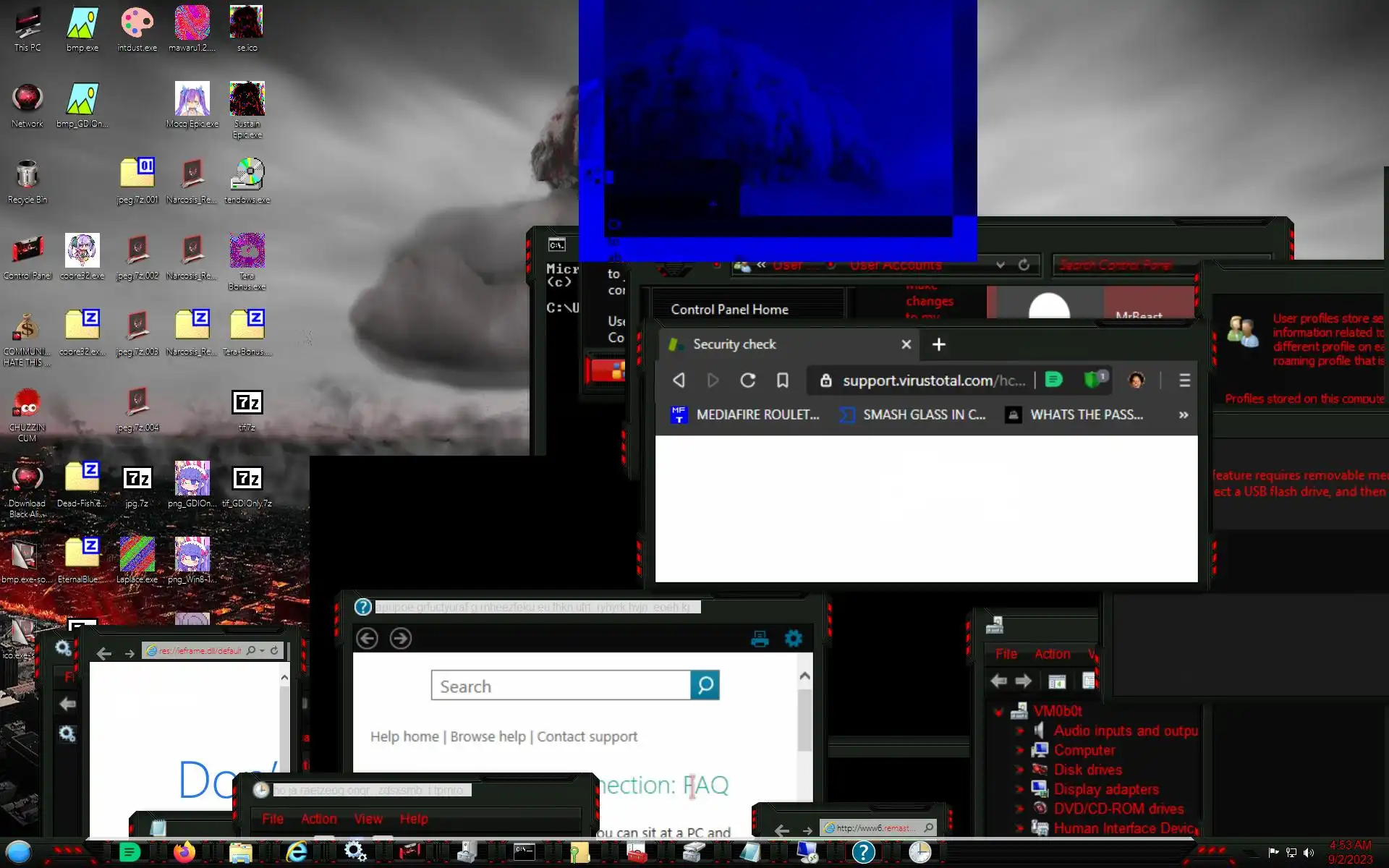Open new browser tab with plus
The height and width of the screenshot is (868, 1389).
(938, 344)
